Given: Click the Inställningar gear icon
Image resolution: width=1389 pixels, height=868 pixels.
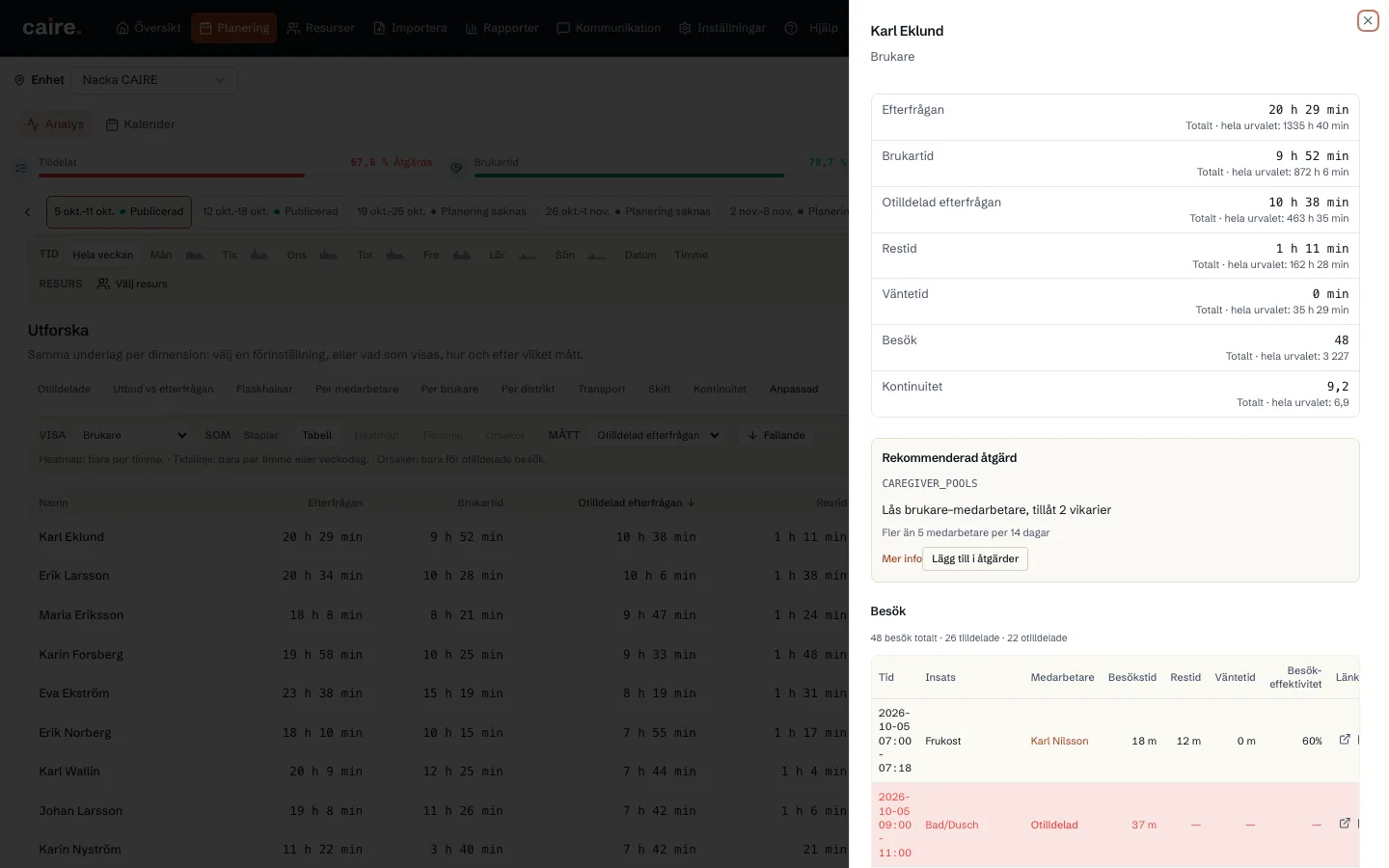Looking at the screenshot, I should 685,28.
